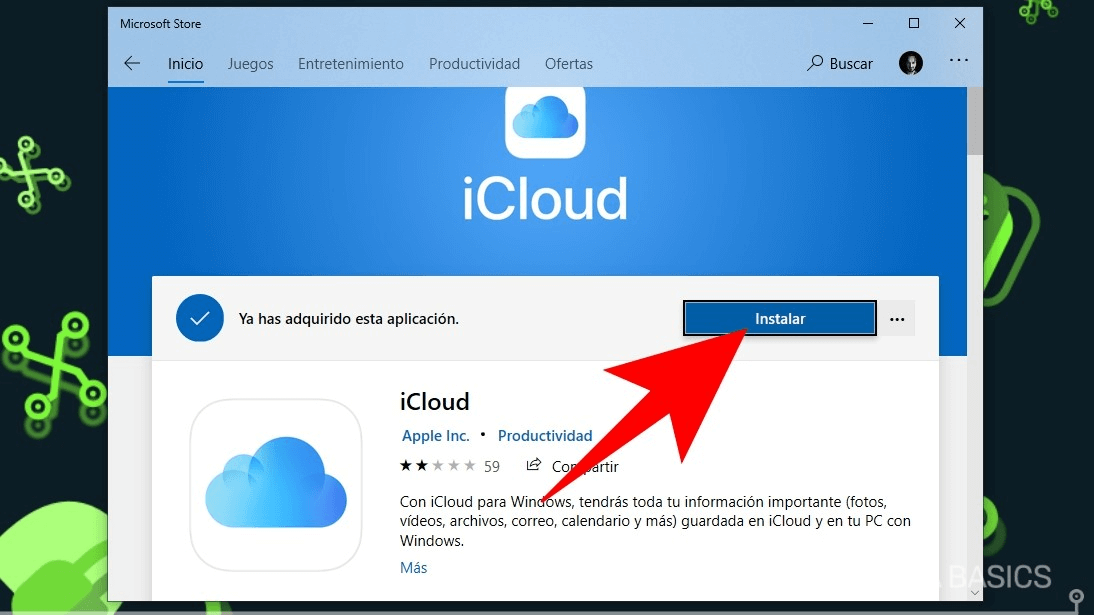Open the store's three-dot menu at top
The height and width of the screenshot is (615, 1094).
(959, 60)
